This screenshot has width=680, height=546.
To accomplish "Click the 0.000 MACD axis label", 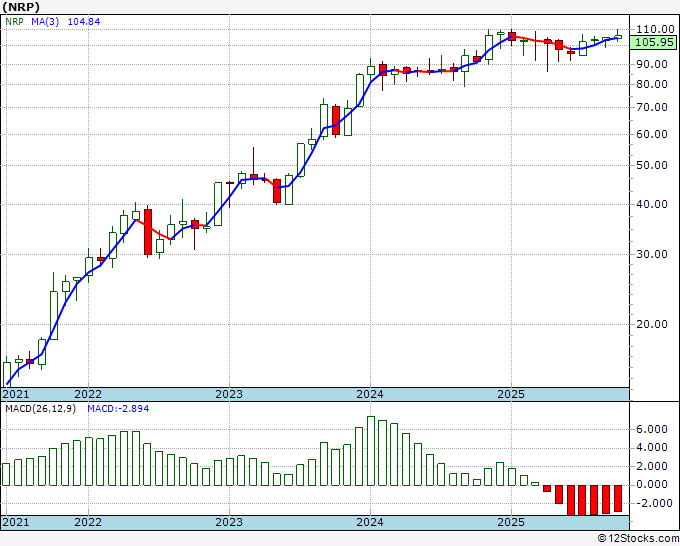I will (x=652, y=484).
